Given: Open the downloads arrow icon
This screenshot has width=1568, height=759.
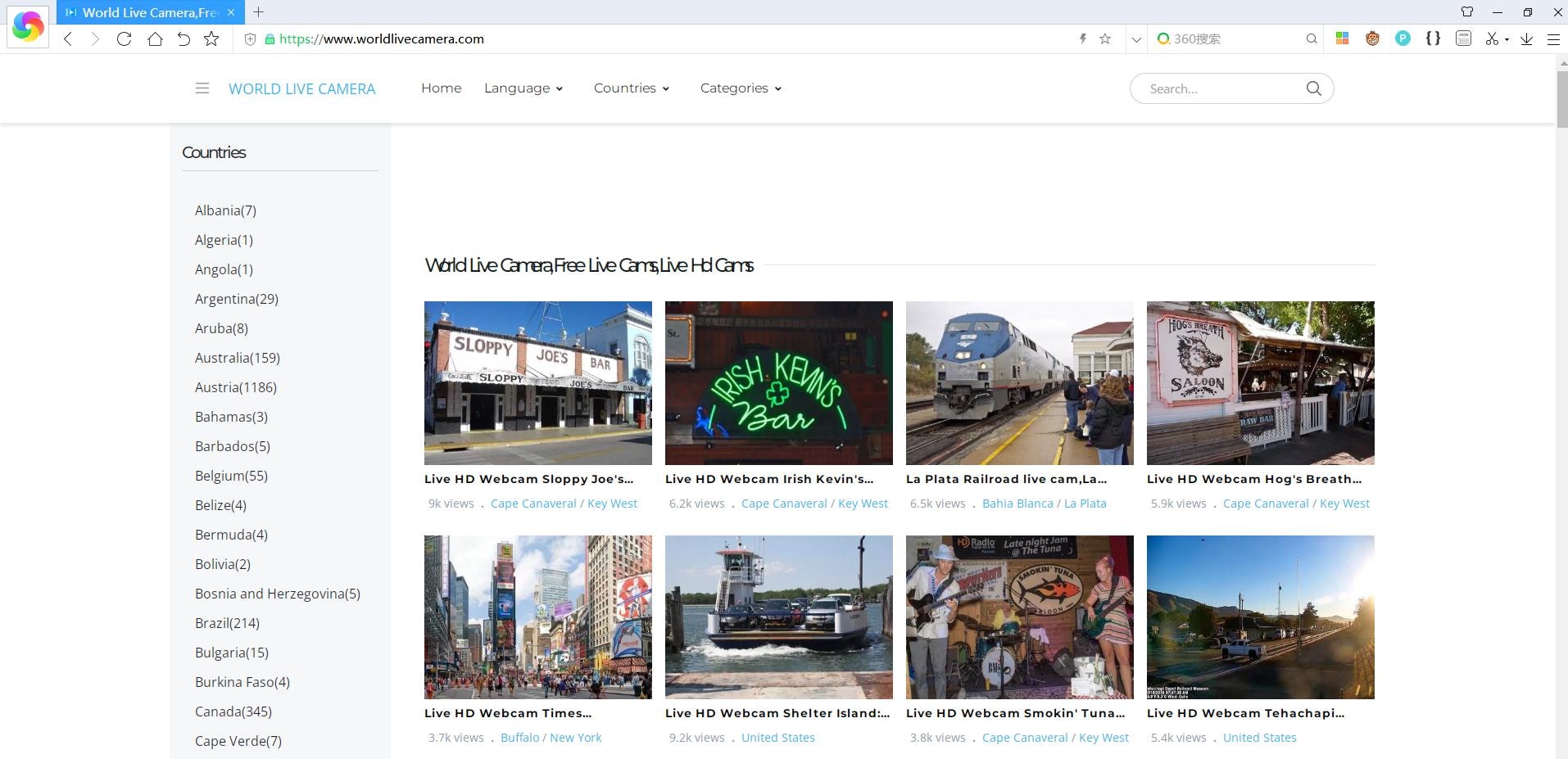Looking at the screenshot, I should (x=1526, y=38).
